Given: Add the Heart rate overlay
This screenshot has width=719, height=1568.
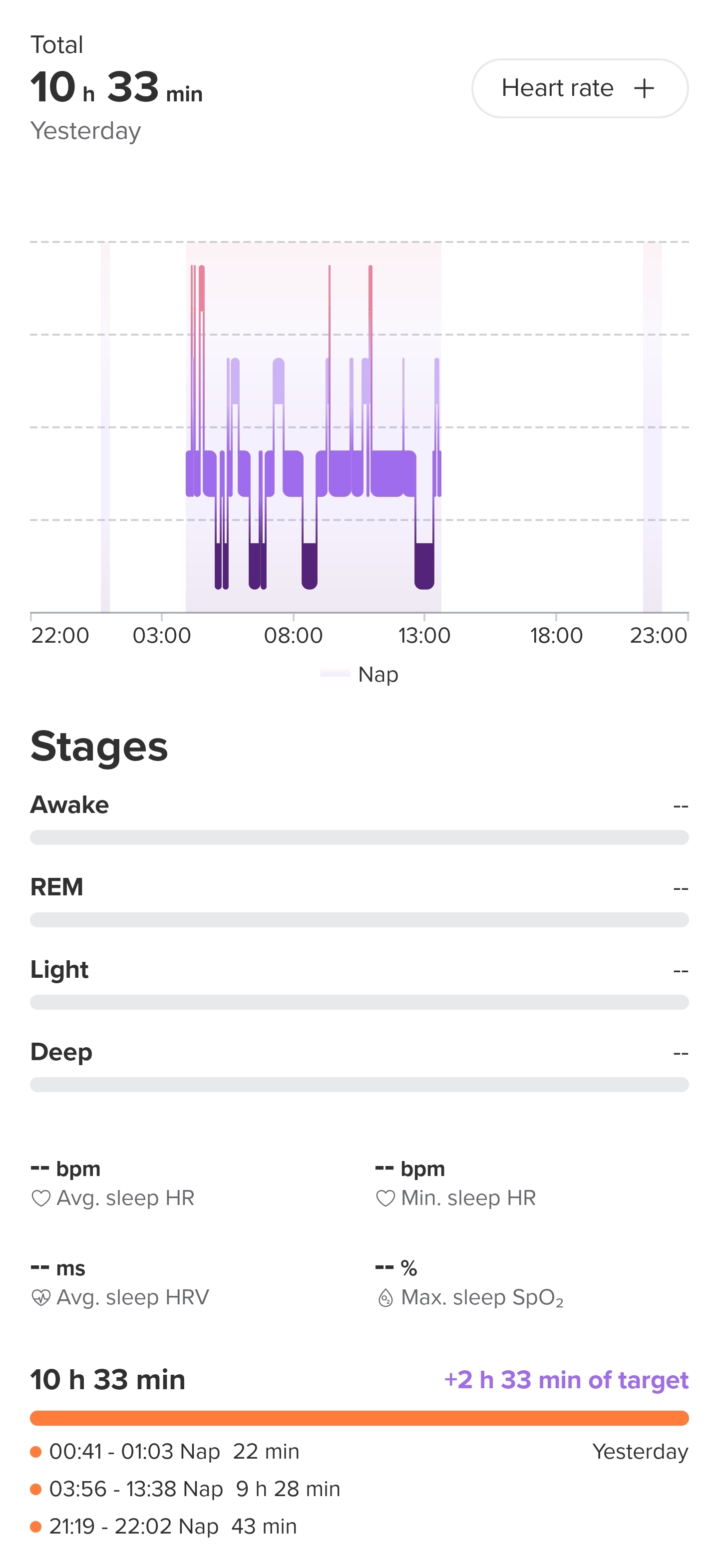Looking at the screenshot, I should coord(579,88).
